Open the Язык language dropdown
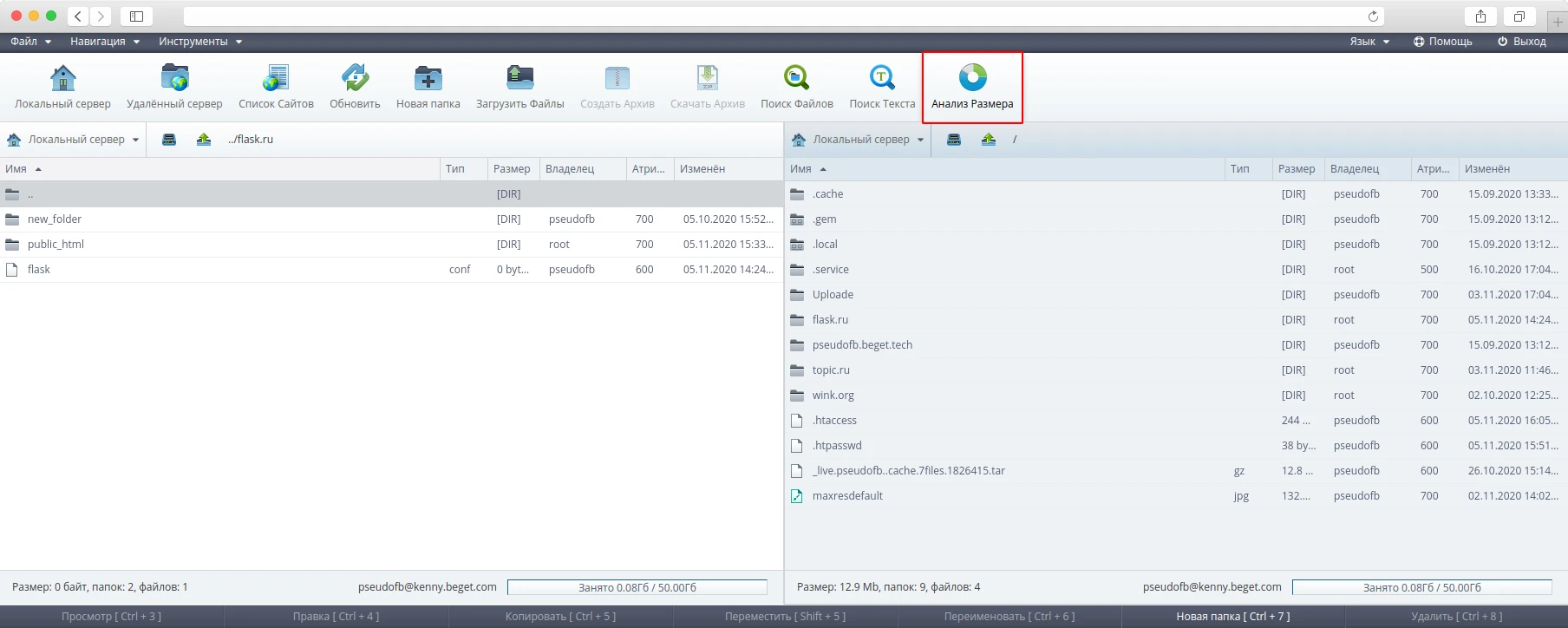Screen dimensions: 1568x628 tap(1369, 42)
